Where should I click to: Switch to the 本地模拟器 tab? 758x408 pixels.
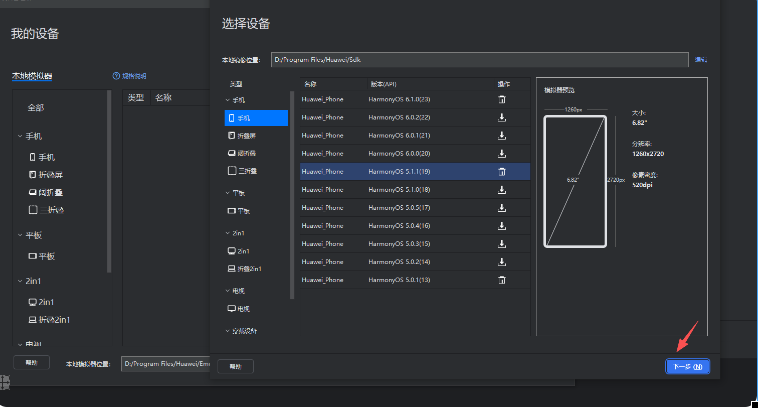coord(32,76)
